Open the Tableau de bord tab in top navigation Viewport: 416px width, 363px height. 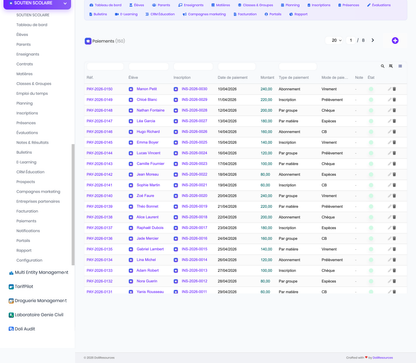click(105, 5)
